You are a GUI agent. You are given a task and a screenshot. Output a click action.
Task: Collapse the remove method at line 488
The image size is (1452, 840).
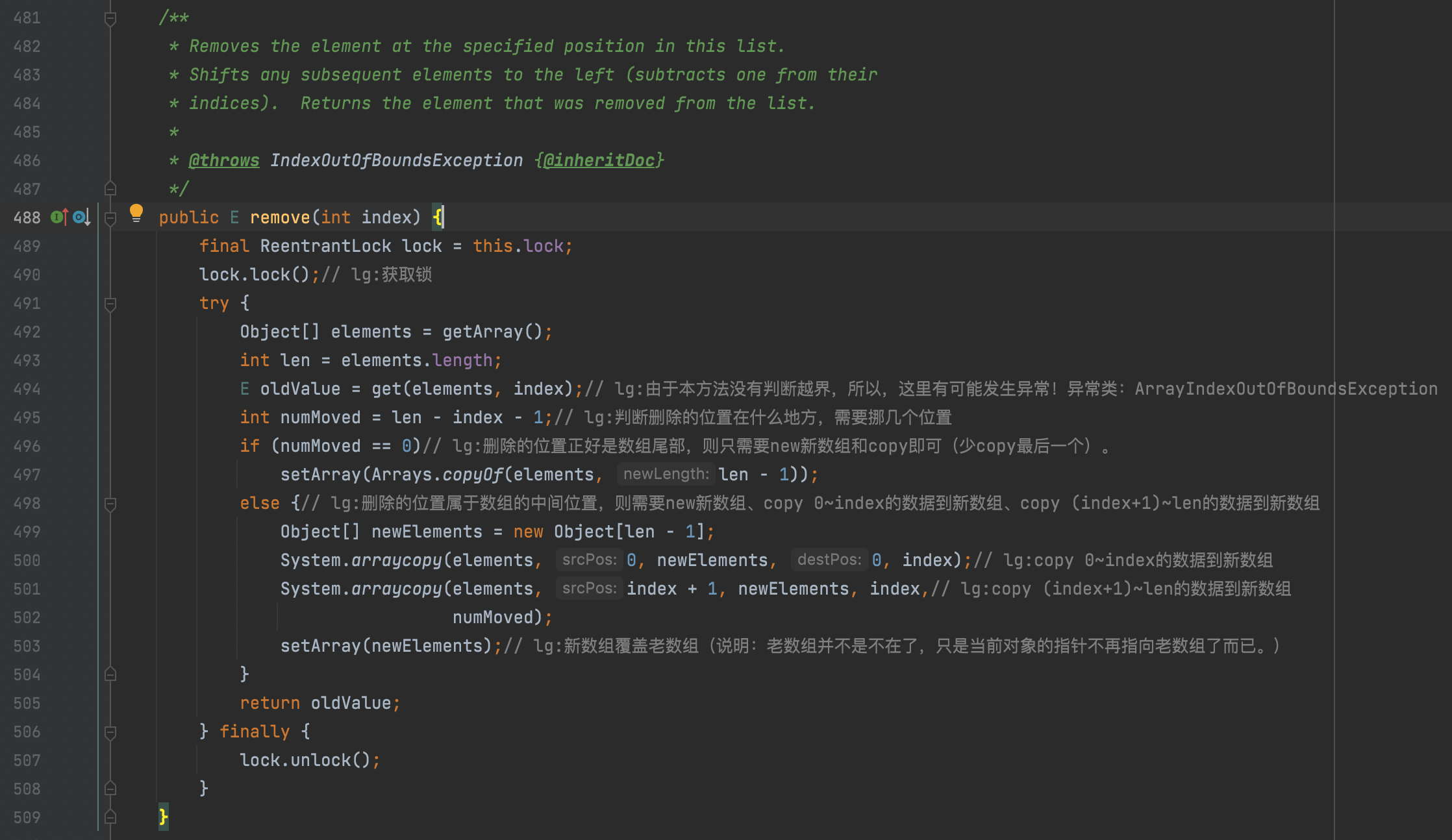pos(110,219)
